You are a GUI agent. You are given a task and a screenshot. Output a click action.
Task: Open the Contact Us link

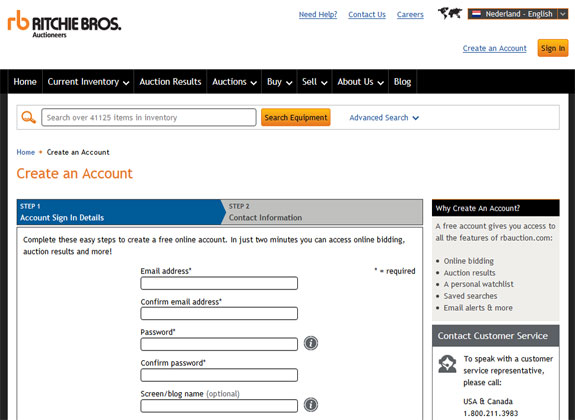(x=367, y=15)
